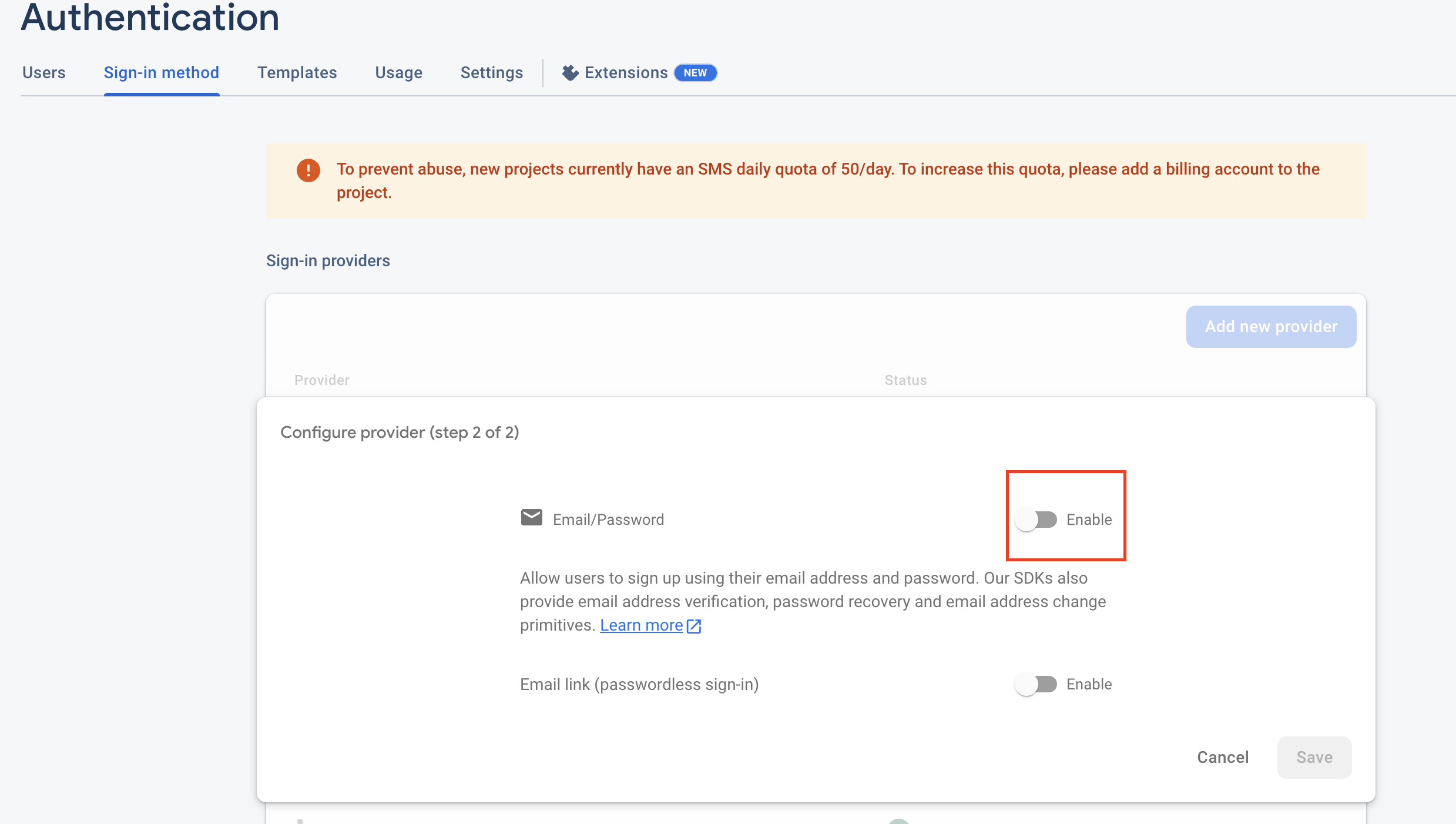Switch to the Templates tab
The image size is (1456, 824).
tap(297, 73)
